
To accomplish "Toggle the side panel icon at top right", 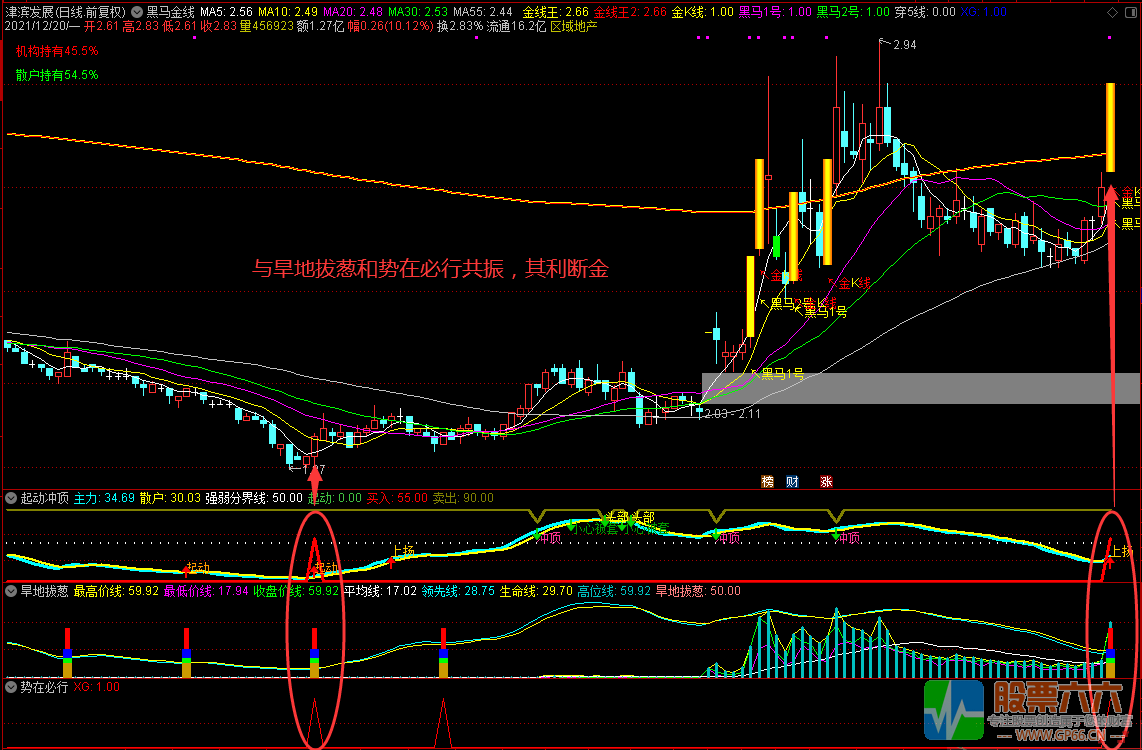I will (1131, 12).
